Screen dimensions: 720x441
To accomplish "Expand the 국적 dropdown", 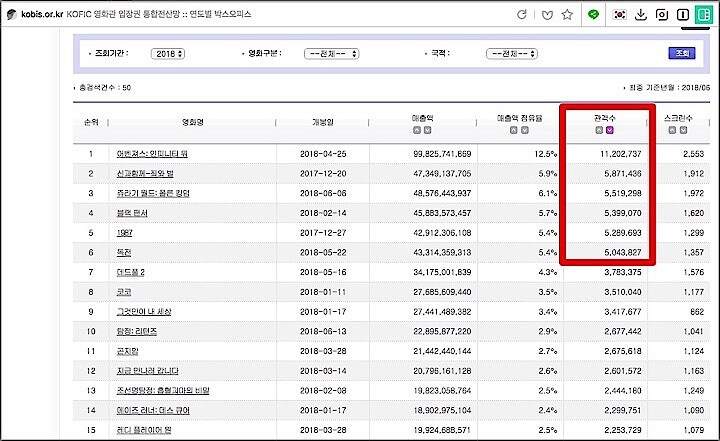I will [513, 53].
